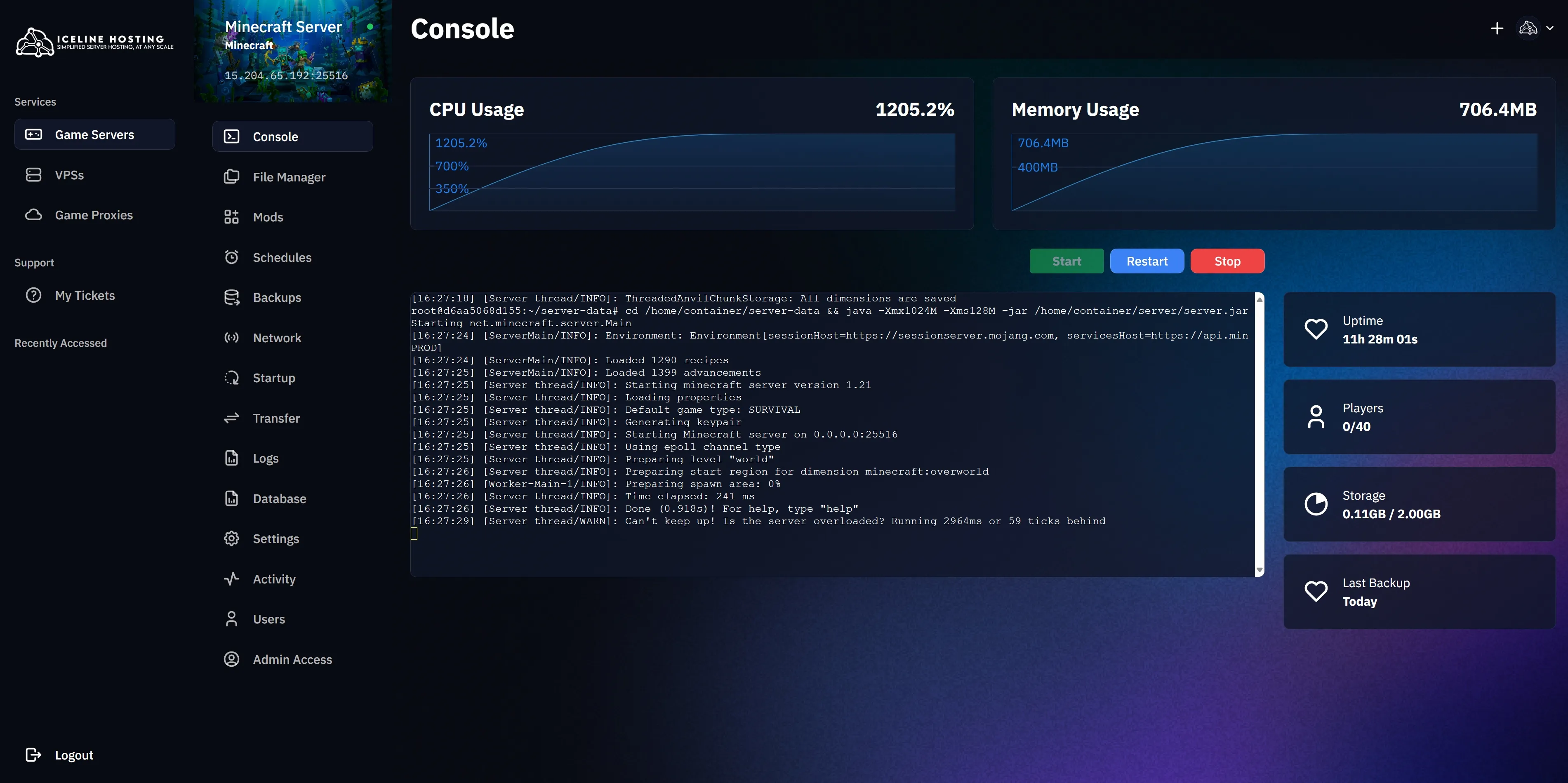Click the green server online status dot

coord(370,26)
